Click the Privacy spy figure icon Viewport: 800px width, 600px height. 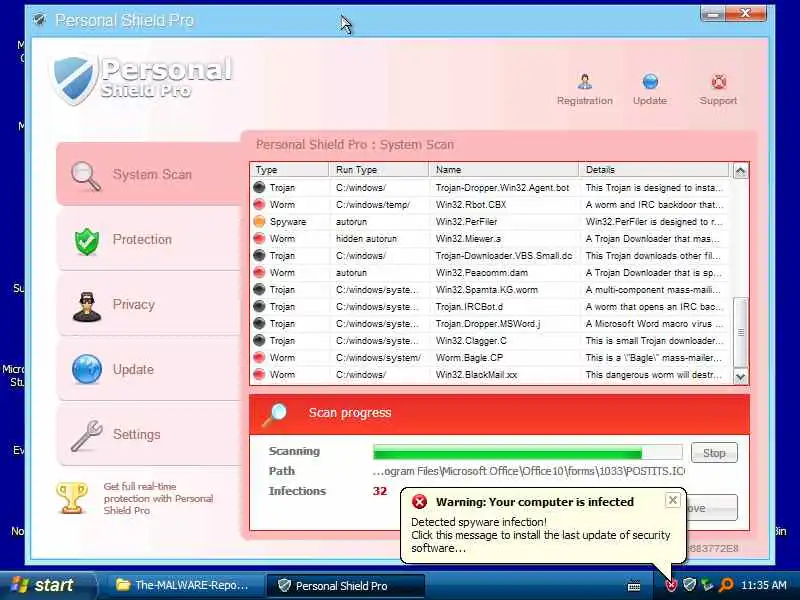coord(87,306)
